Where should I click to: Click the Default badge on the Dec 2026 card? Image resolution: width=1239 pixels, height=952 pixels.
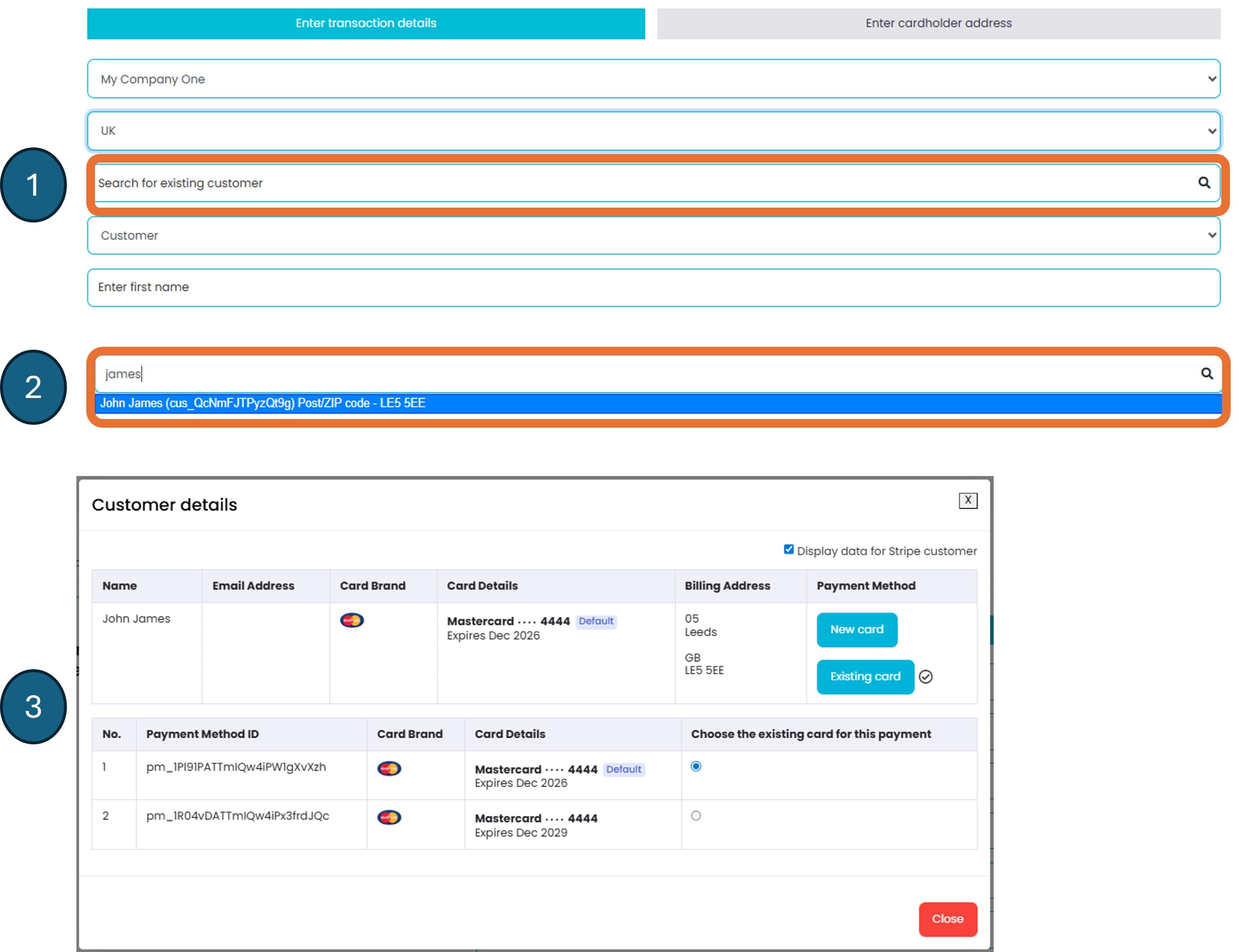pyautogui.click(x=596, y=621)
